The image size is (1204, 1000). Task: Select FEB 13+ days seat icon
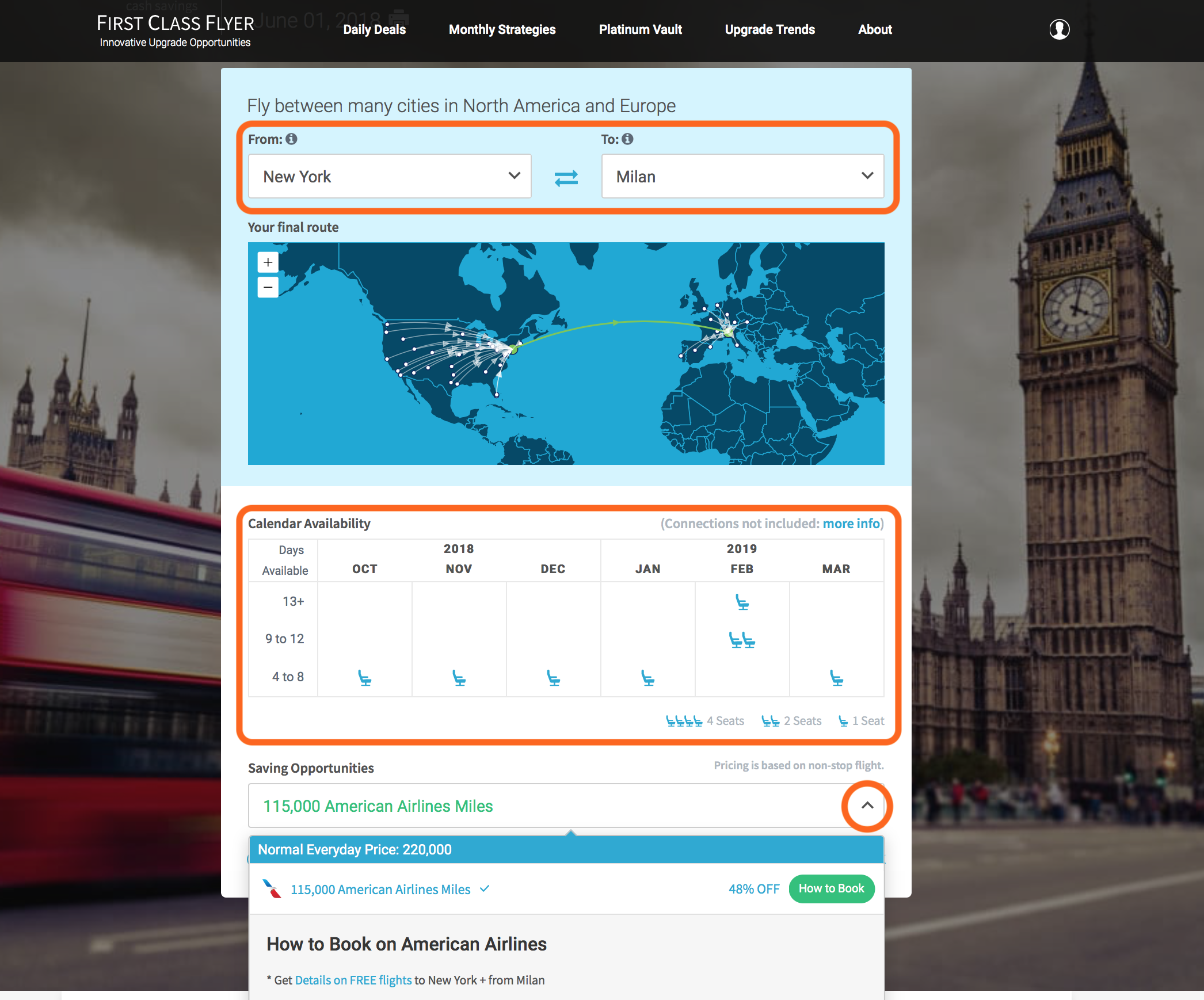pyautogui.click(x=742, y=602)
